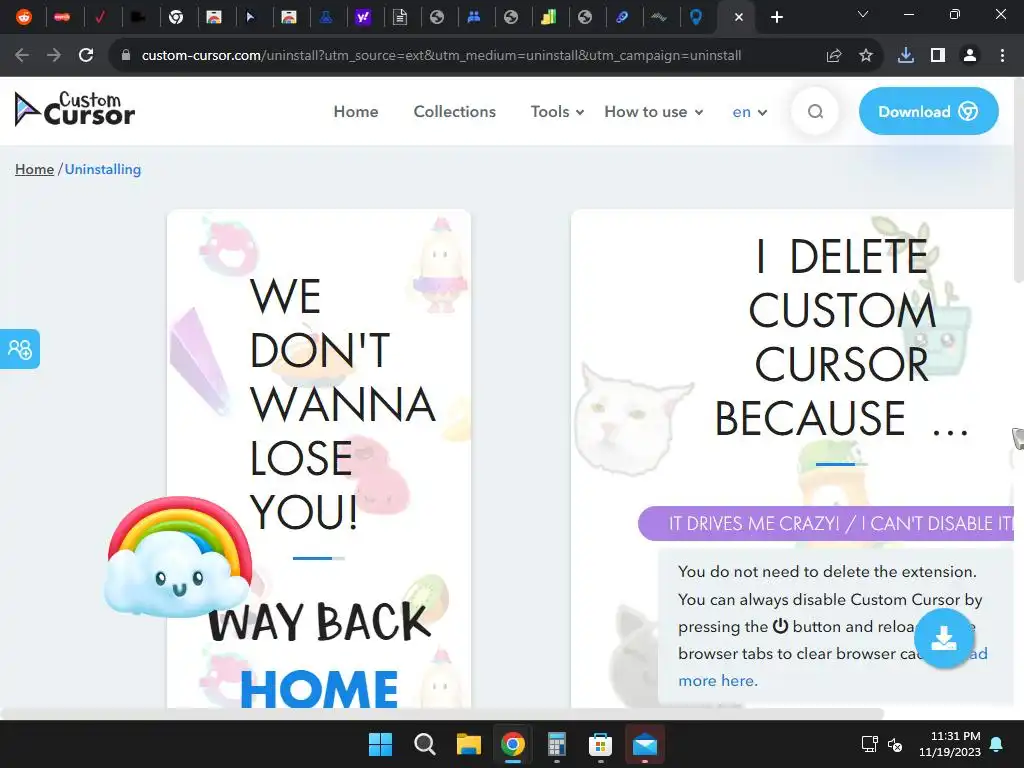This screenshot has width=1024, height=768.
Task: Switch to the Yahoo browser tab
Action: [362, 17]
